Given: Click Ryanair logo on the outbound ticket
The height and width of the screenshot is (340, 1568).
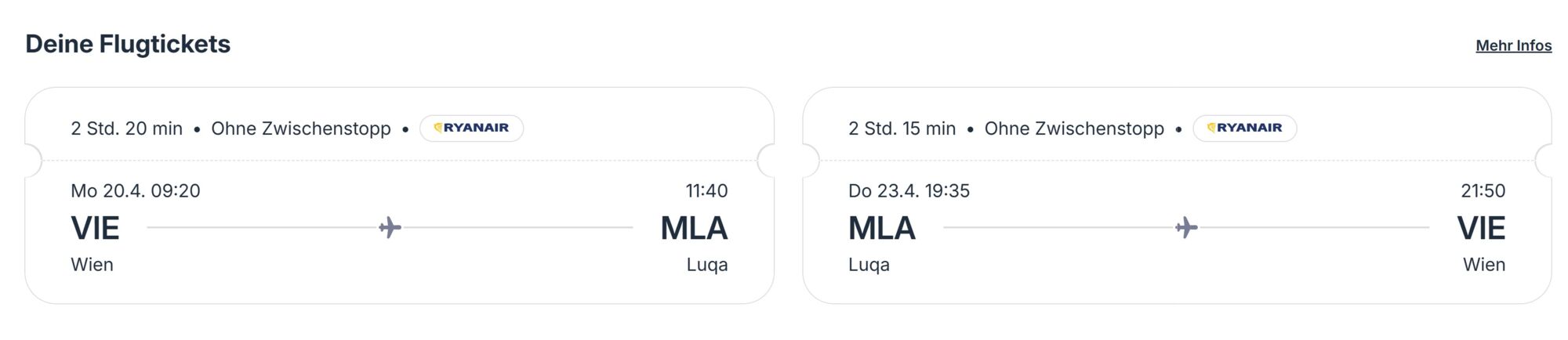Looking at the screenshot, I should coord(472,128).
